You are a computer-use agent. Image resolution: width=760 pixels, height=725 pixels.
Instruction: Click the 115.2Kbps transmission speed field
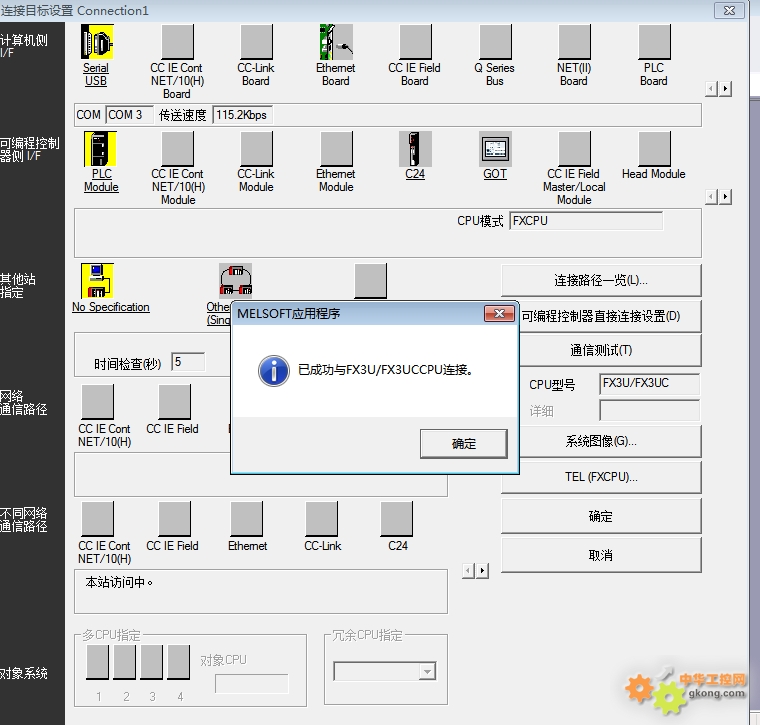[x=242, y=115]
